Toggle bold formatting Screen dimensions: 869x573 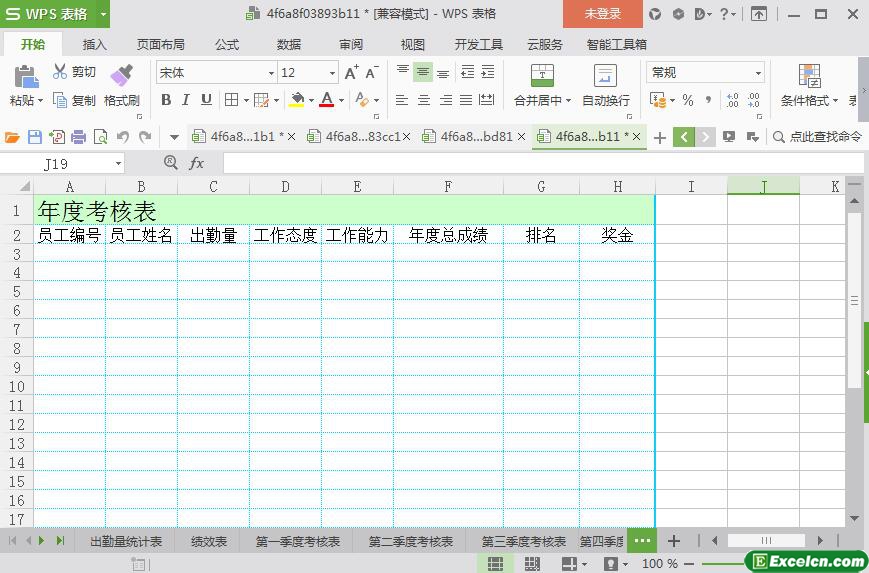166,100
